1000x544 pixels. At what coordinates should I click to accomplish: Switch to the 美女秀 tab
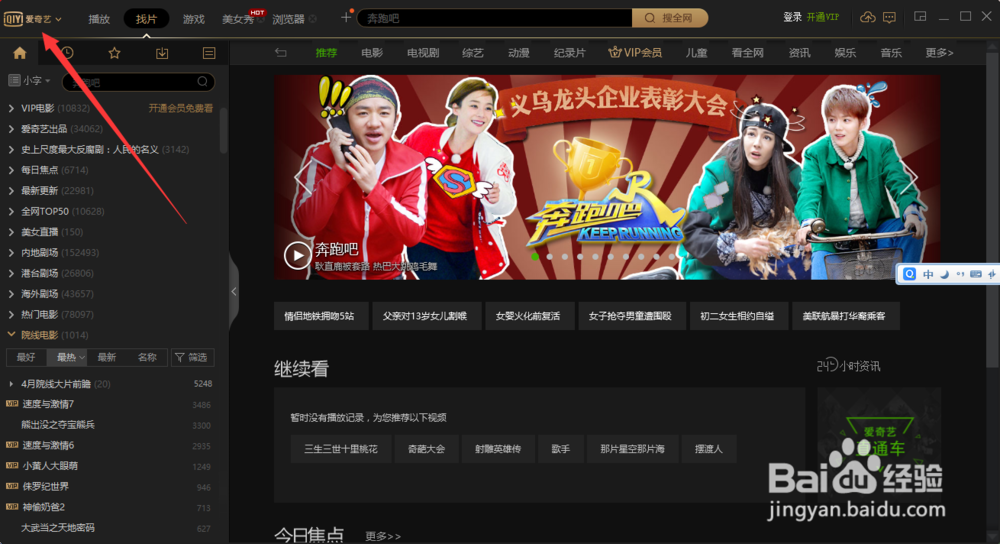(237, 19)
